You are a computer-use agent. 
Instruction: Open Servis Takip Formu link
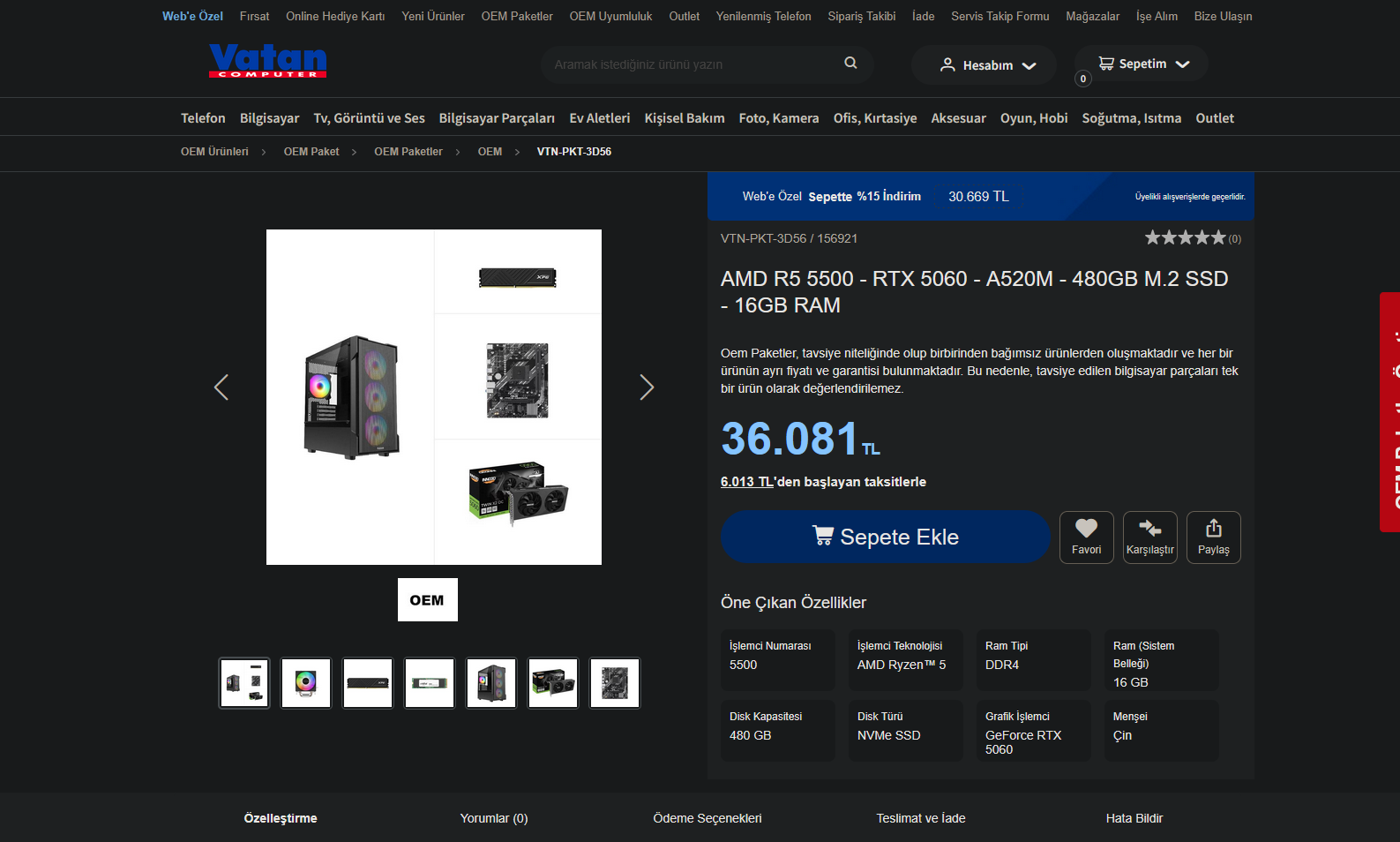1000,16
